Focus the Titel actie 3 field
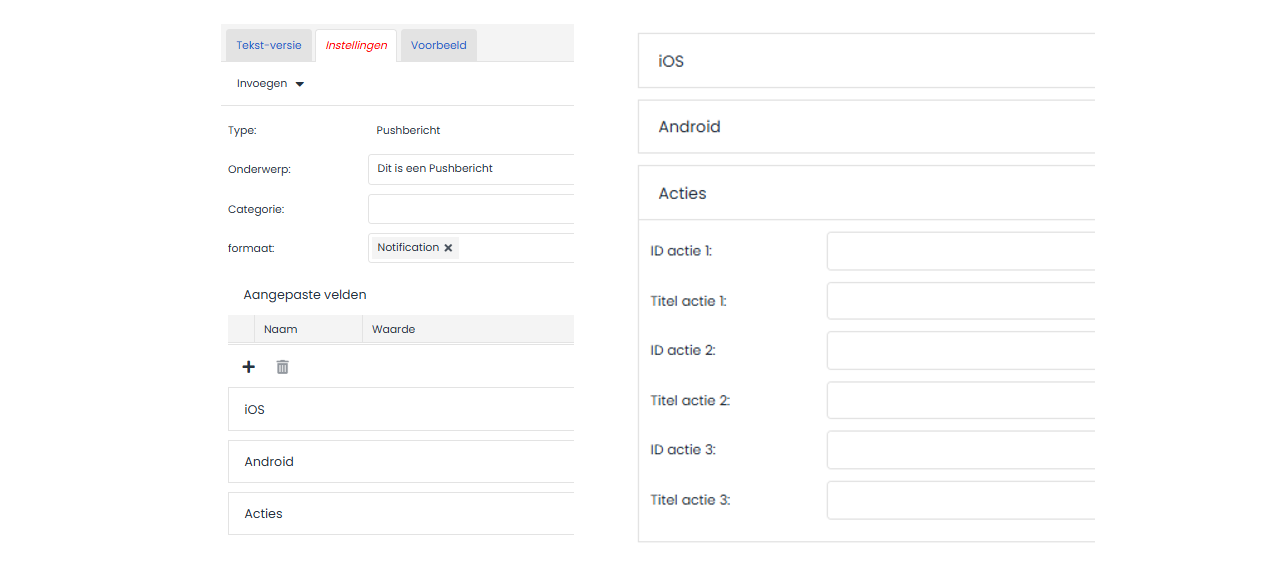 coord(960,500)
